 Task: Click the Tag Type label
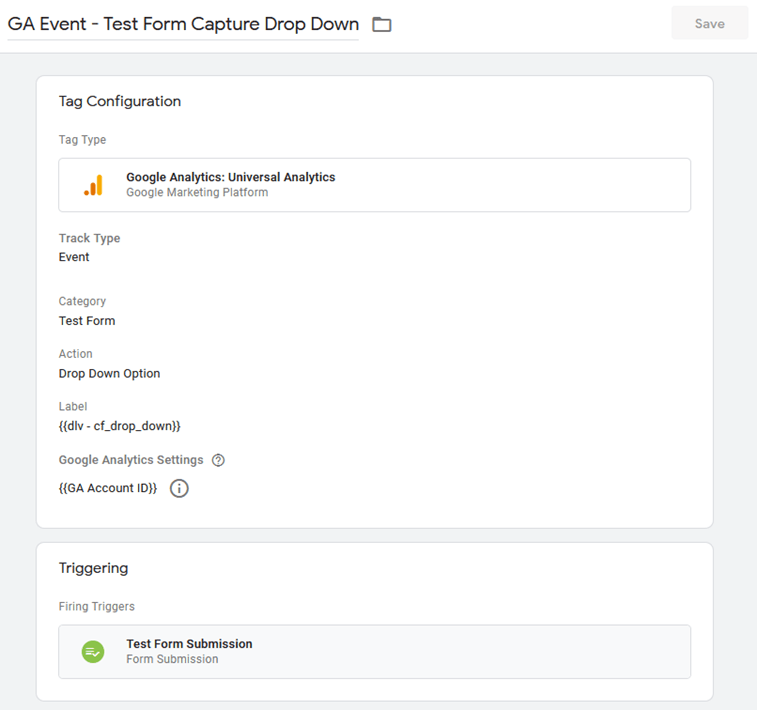point(82,140)
